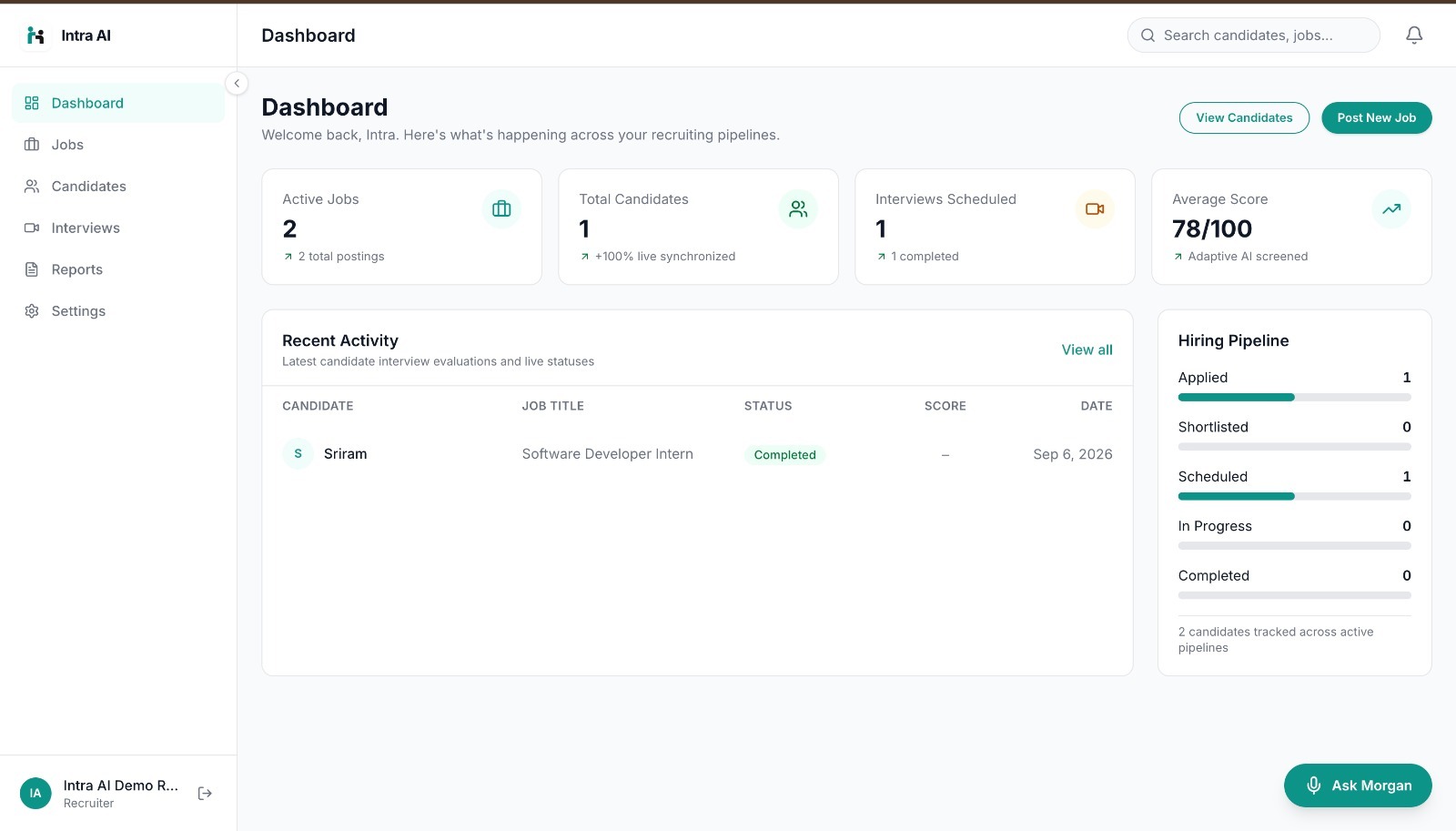
Task: Click the Completed pipeline progress bar
Action: (x=1294, y=595)
